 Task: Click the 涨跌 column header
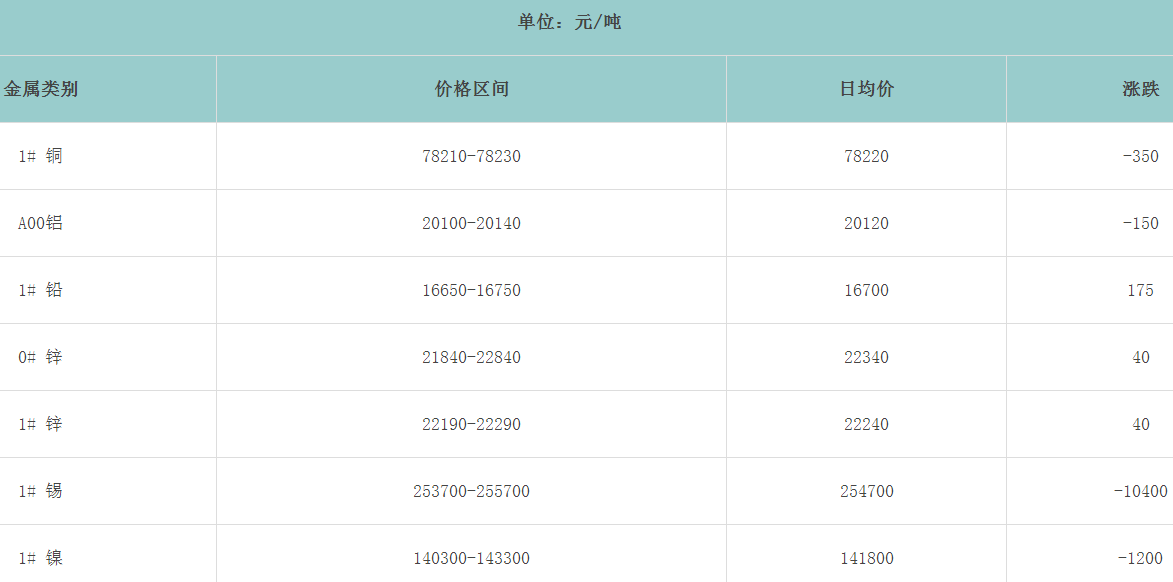[x=1140, y=89]
